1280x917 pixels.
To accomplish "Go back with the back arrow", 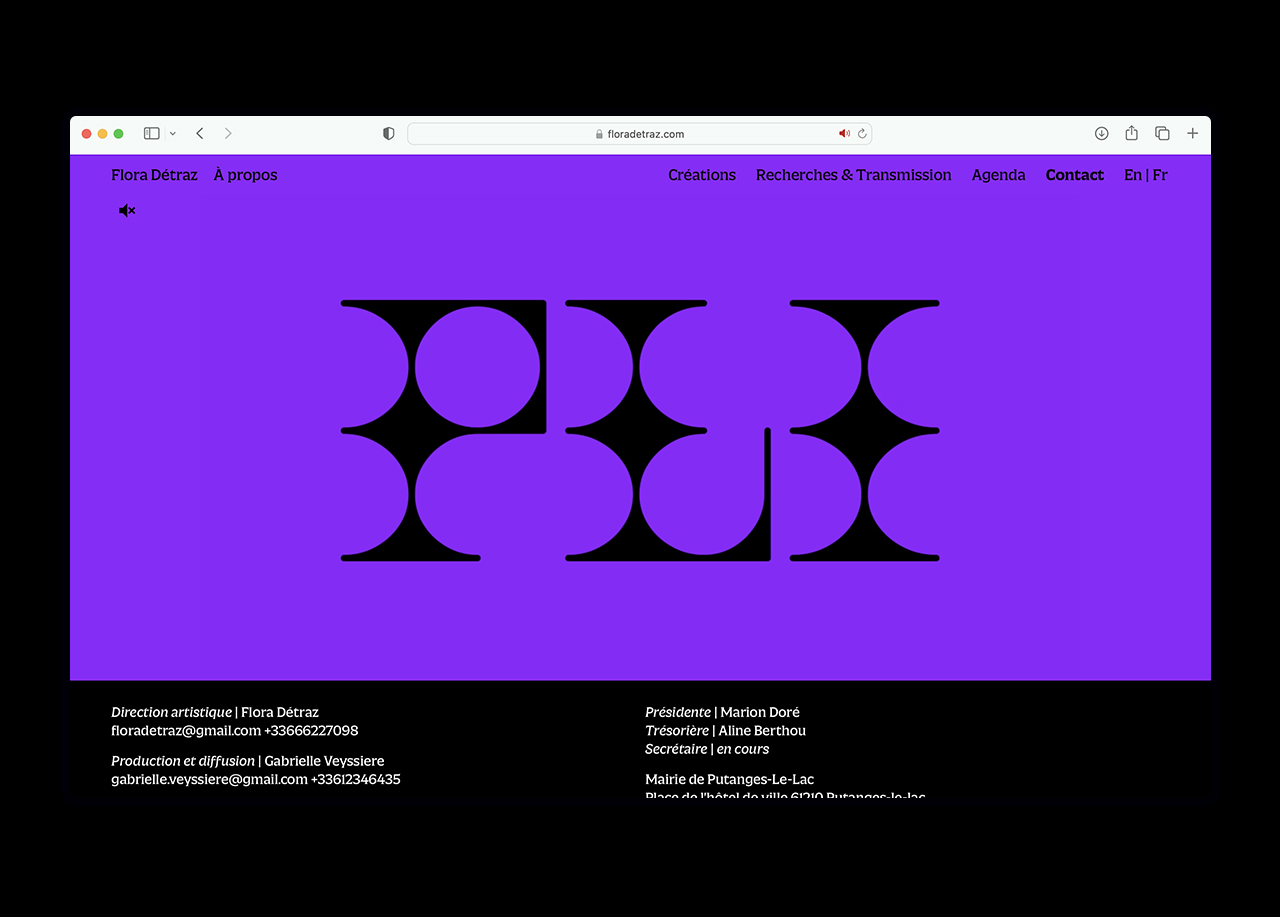I will point(200,133).
